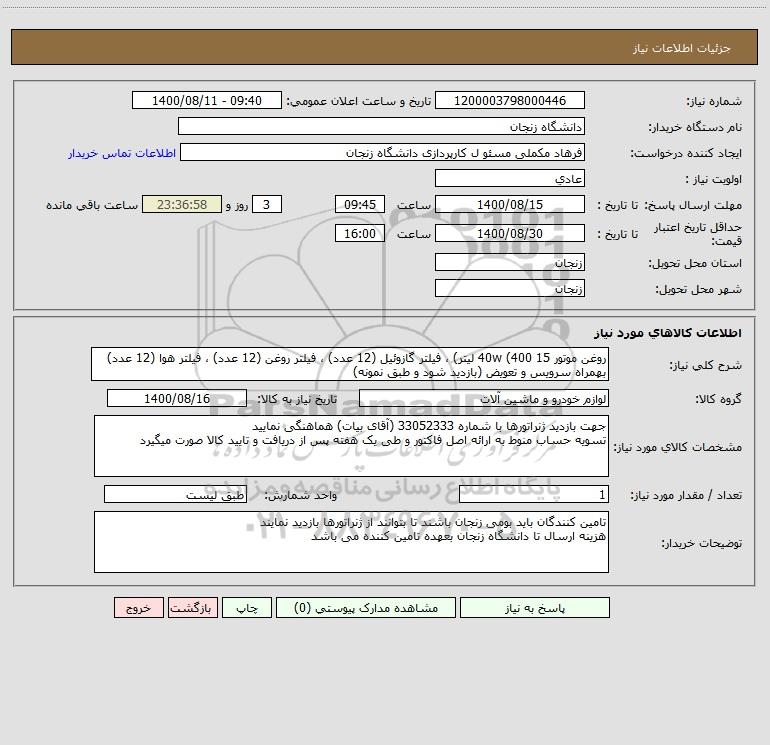This screenshot has height=745, width=770.
Task: Click the buyer notes text area
Action: point(351,542)
